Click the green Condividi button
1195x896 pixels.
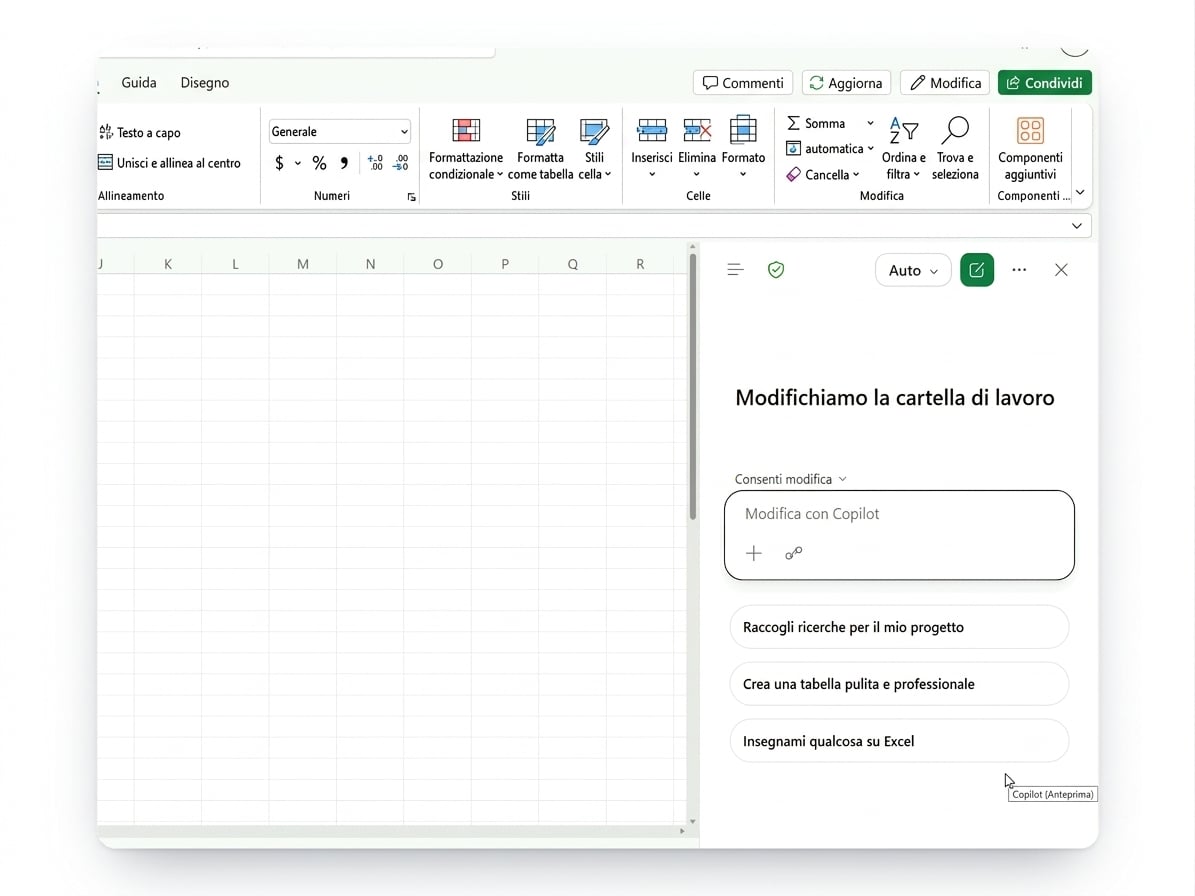1045,82
